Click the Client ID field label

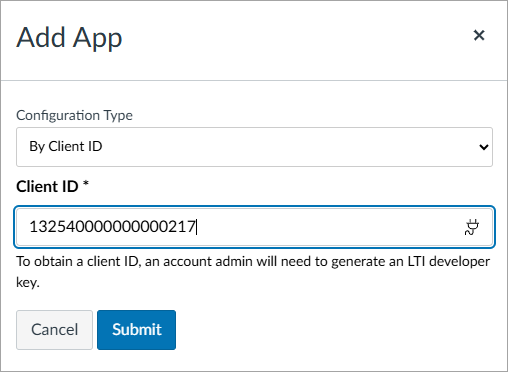point(47,186)
